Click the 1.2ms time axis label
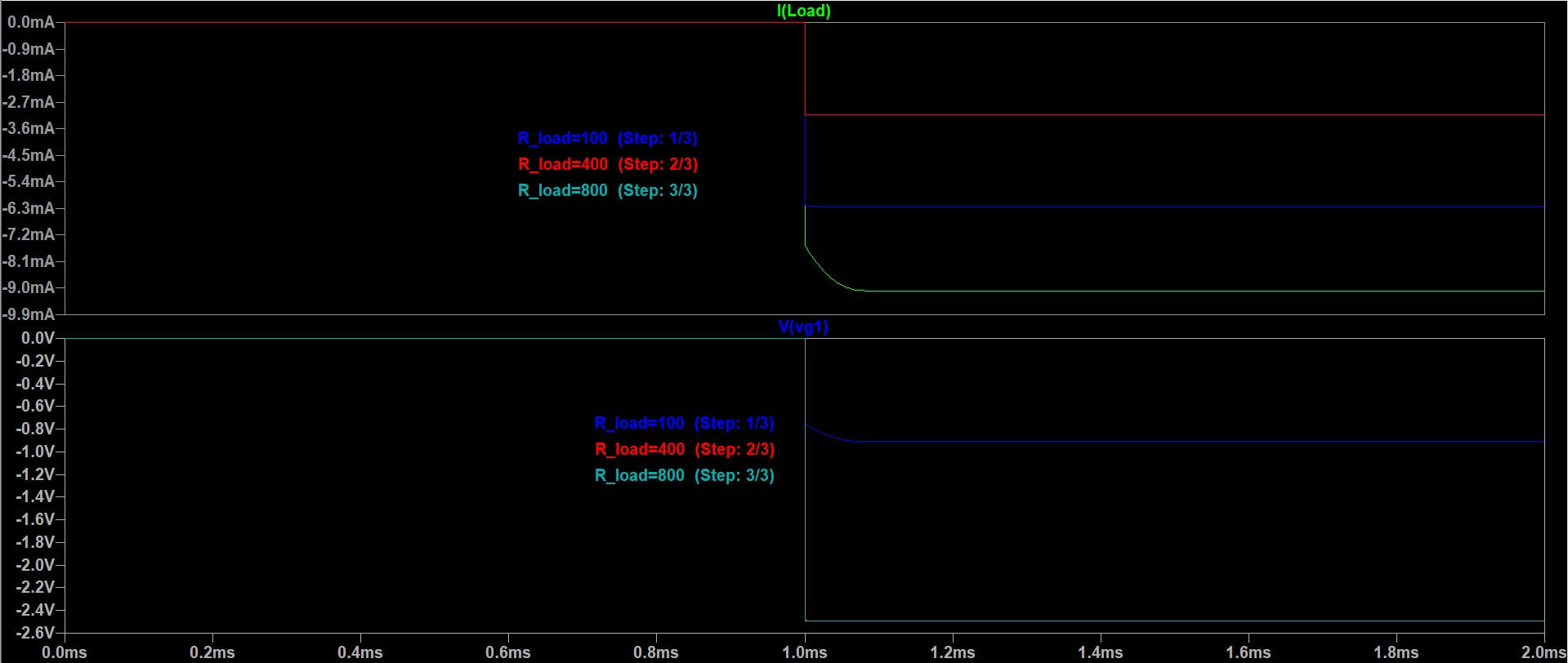The image size is (1568, 663). click(x=953, y=652)
